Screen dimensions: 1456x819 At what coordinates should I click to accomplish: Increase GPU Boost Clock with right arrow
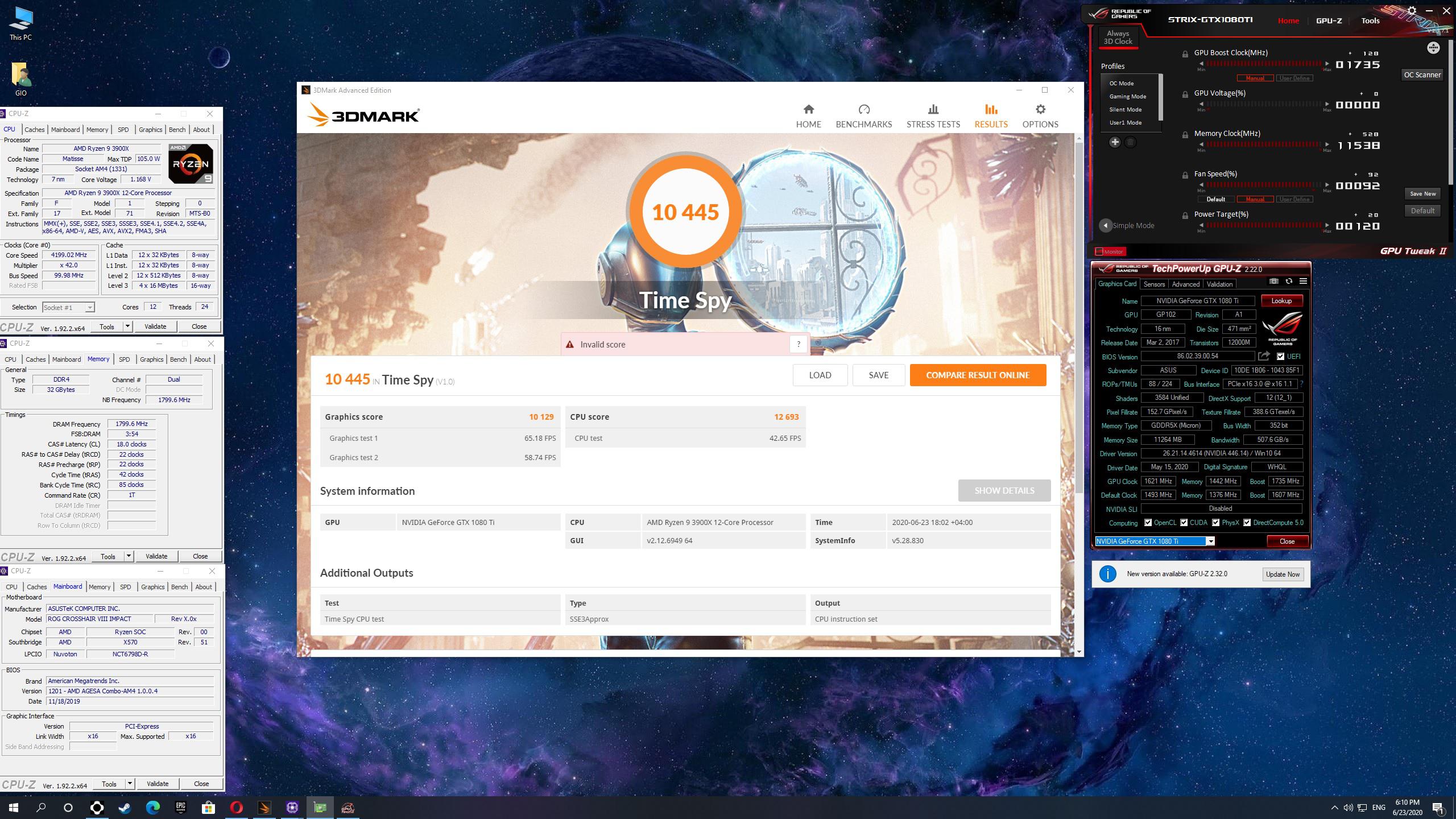(x=1327, y=64)
